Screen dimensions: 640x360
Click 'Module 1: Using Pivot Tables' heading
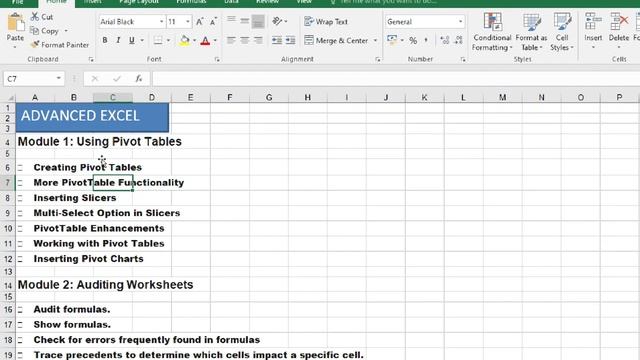coord(100,141)
